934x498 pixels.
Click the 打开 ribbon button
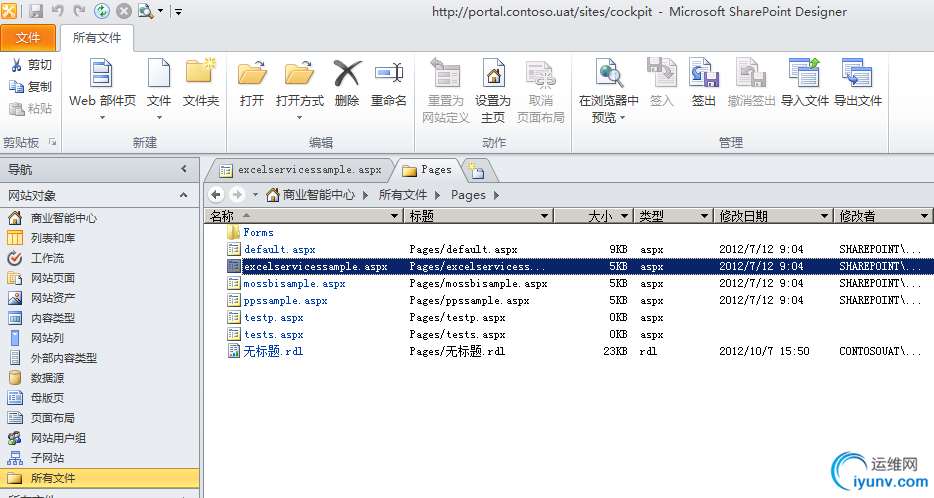tap(252, 83)
